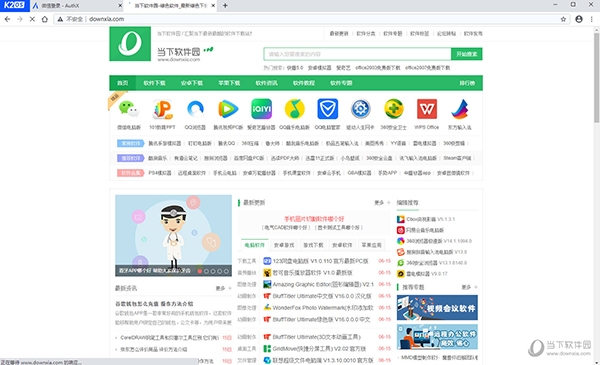Bookmark this page with the star icon
The width and height of the screenshot is (600, 365).
pyautogui.click(x=563, y=19)
